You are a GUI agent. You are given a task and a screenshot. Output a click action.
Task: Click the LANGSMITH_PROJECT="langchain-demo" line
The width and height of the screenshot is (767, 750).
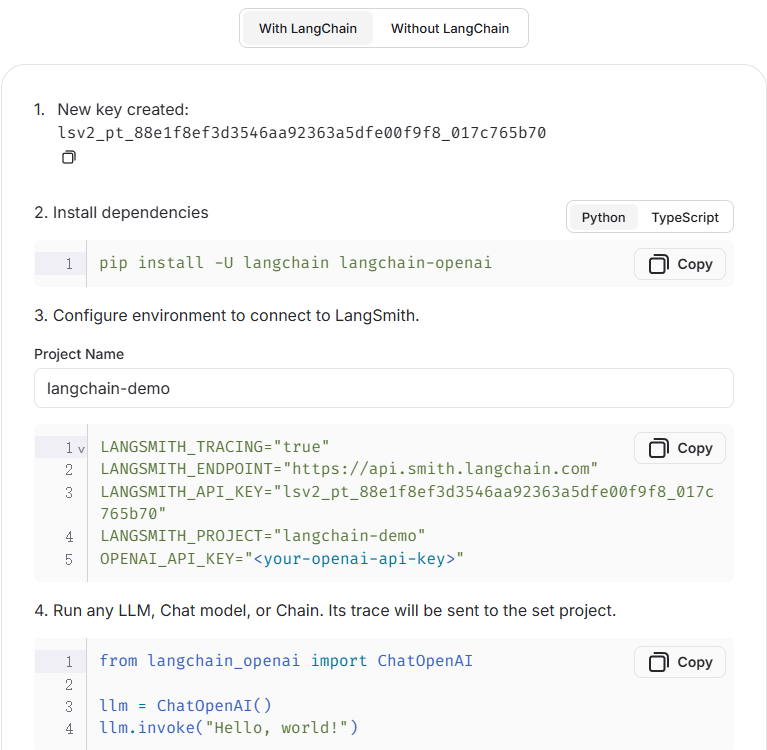click(x=263, y=536)
